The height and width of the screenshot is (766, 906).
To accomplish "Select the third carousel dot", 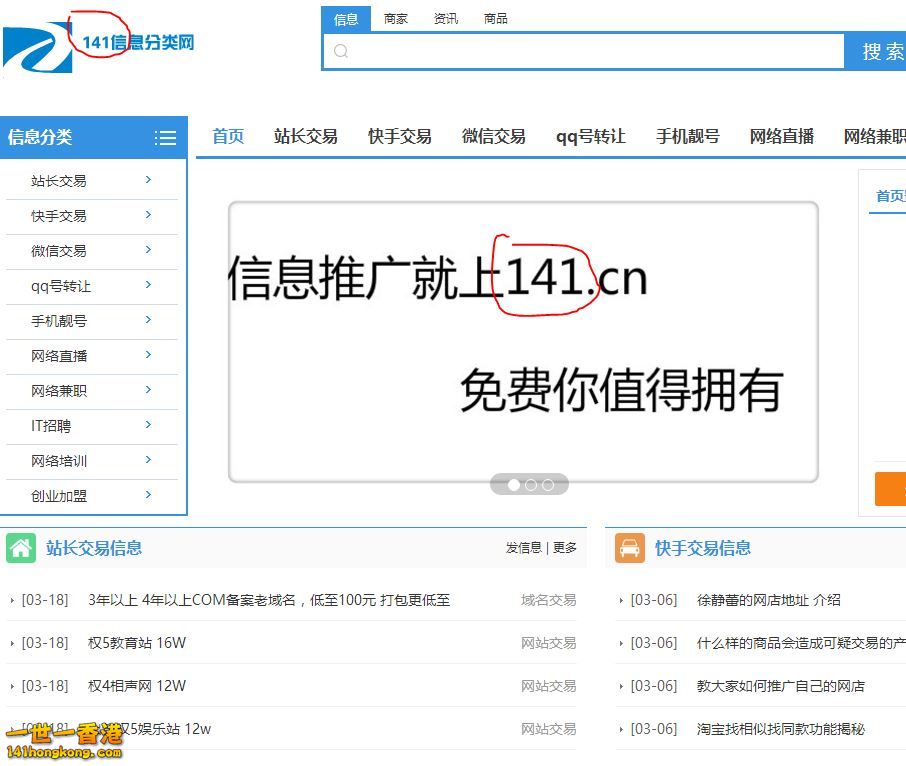I will (548, 485).
